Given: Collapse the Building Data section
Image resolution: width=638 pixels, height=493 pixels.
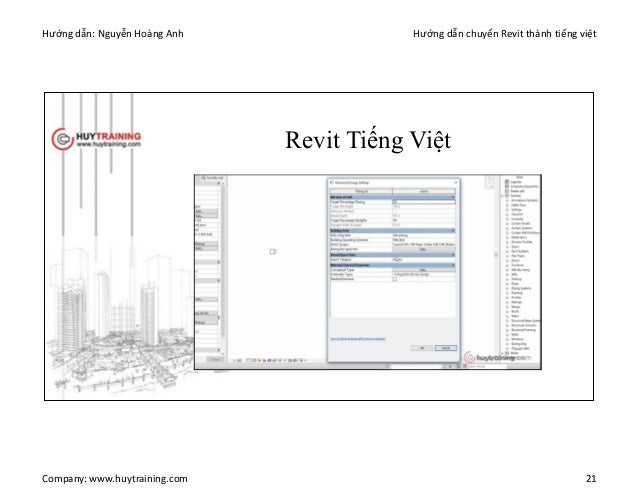Looking at the screenshot, I should pyautogui.click(x=453, y=231).
